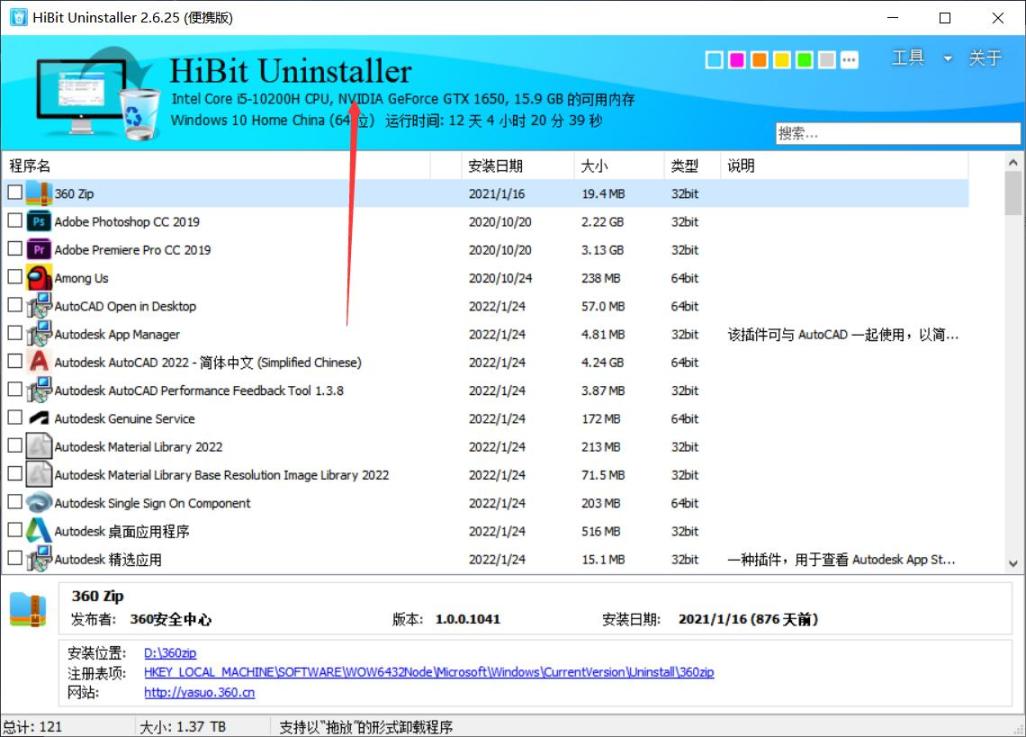Select the Autodesk App Manager checkbox

pos(14,333)
